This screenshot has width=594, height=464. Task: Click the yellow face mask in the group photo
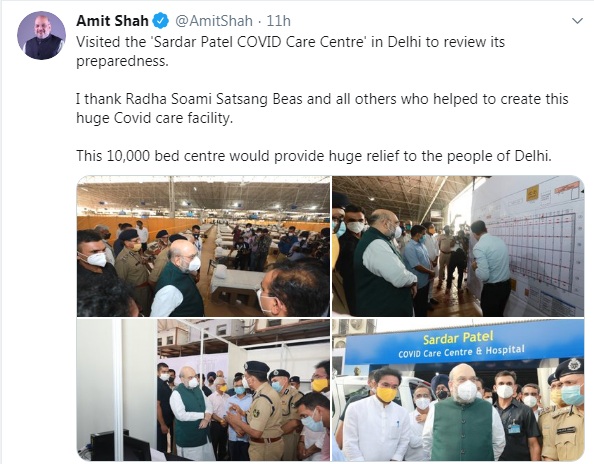[386, 394]
